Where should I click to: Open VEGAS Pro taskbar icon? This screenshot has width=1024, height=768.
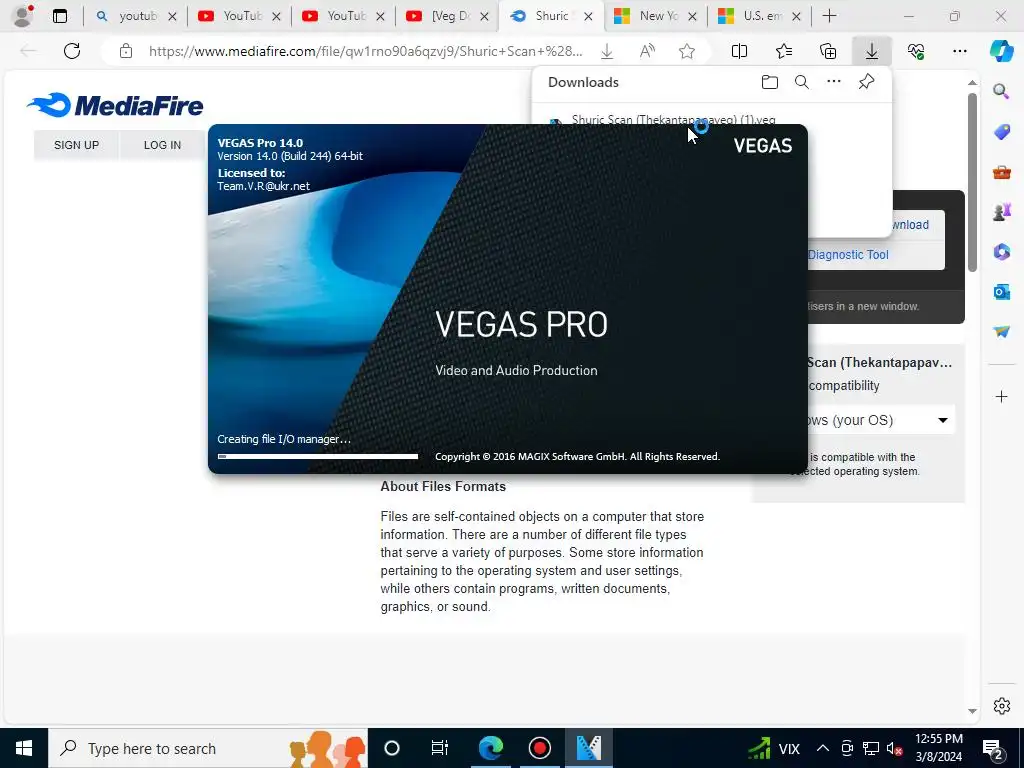click(x=588, y=748)
